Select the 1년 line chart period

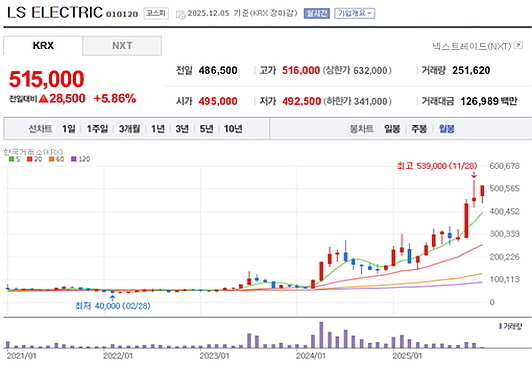pyautogui.click(x=158, y=129)
